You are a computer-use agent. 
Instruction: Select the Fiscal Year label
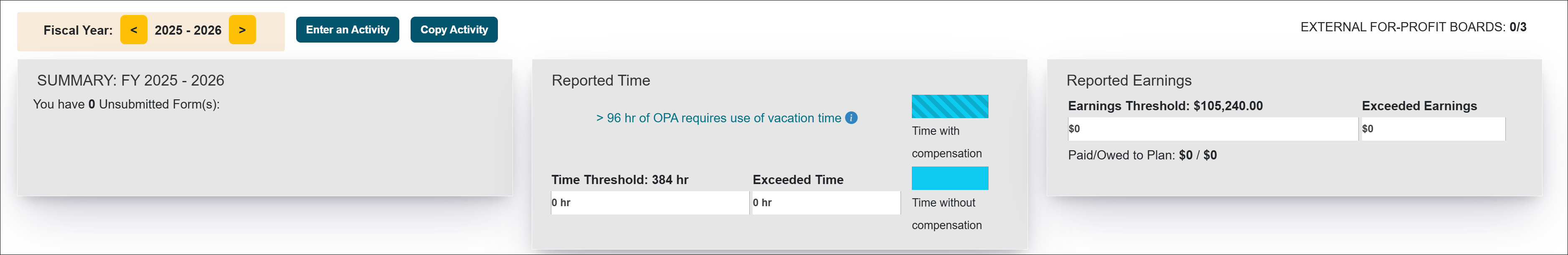tap(77, 29)
